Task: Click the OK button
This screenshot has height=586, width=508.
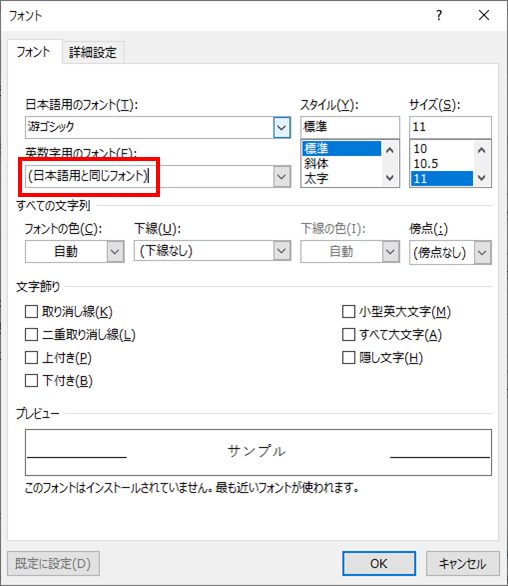Action: pos(379,563)
